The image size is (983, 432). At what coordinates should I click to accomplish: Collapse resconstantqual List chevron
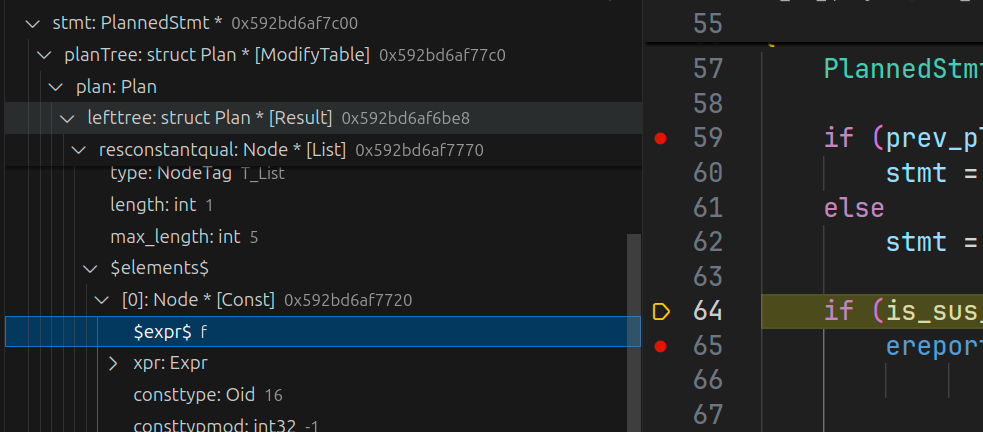79,150
